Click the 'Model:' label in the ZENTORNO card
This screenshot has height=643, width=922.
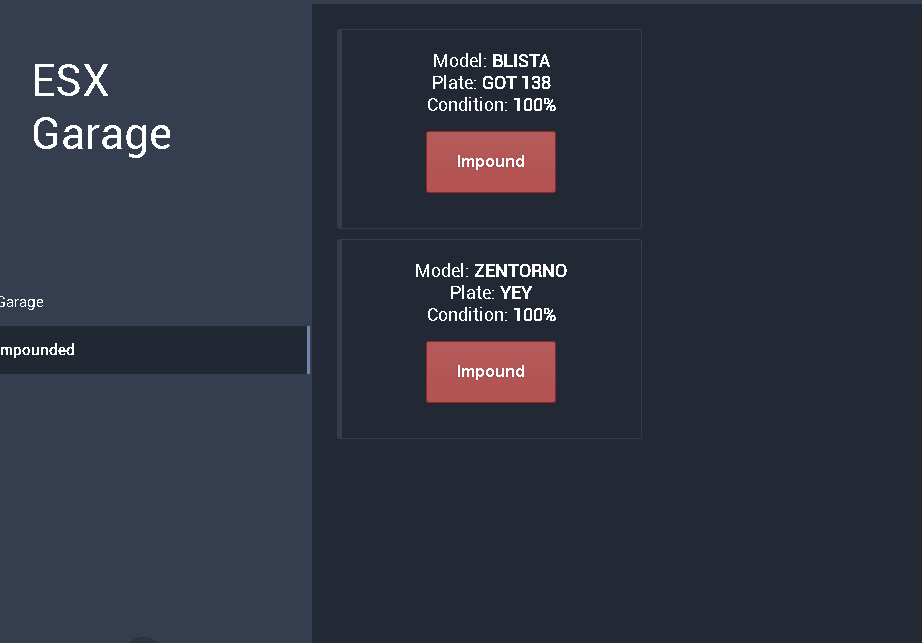pyautogui.click(x=442, y=271)
